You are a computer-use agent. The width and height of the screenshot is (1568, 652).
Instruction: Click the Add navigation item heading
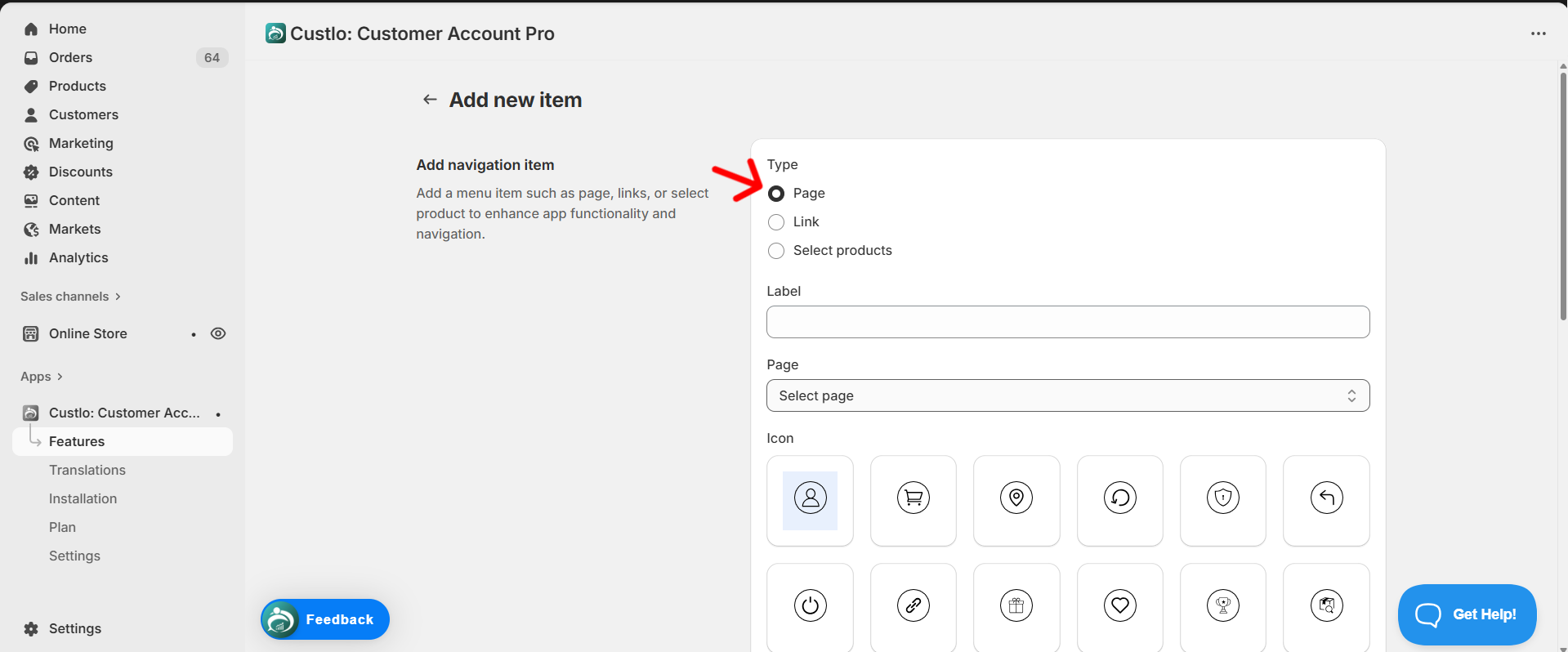485,165
